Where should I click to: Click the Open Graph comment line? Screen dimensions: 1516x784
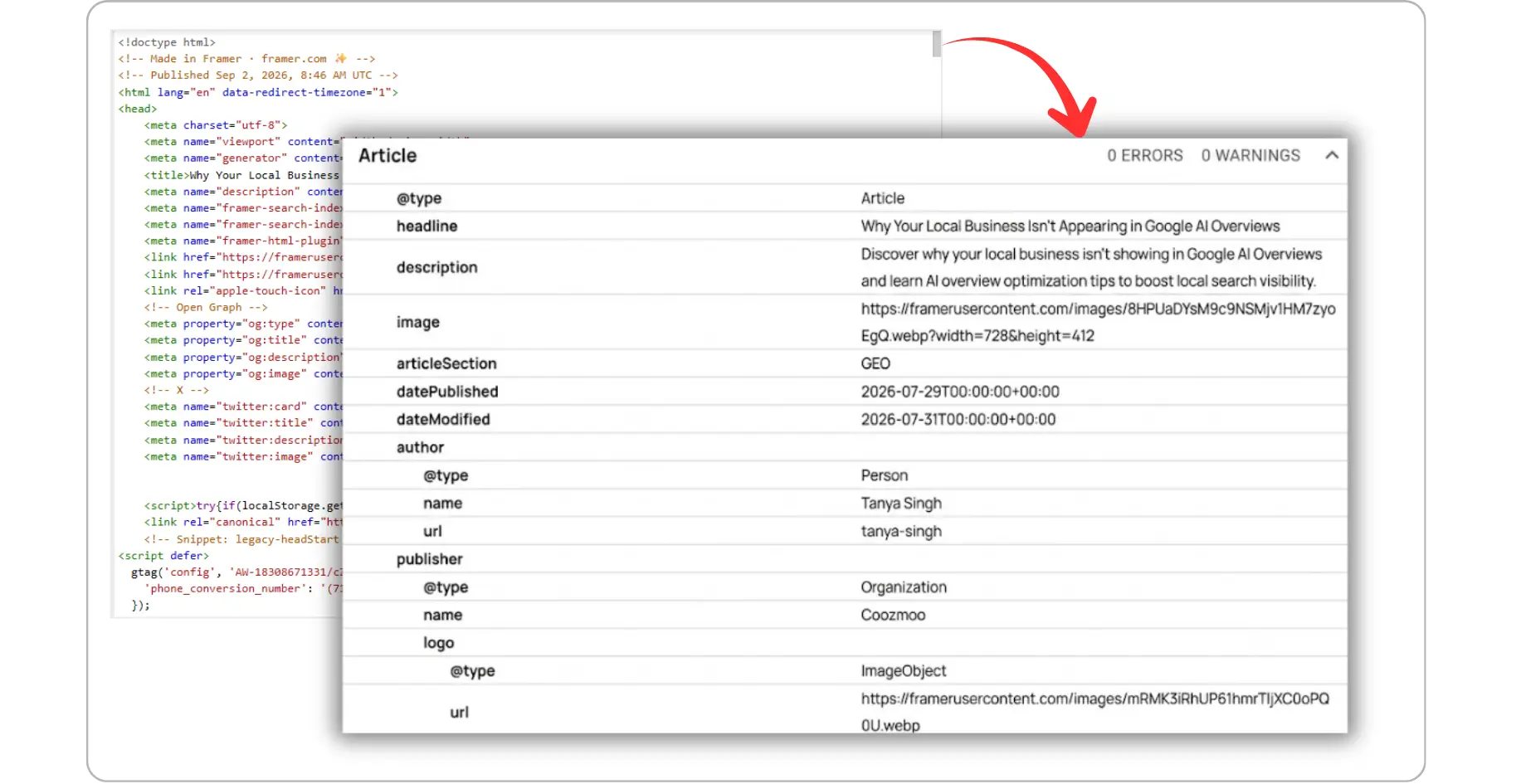tap(206, 307)
